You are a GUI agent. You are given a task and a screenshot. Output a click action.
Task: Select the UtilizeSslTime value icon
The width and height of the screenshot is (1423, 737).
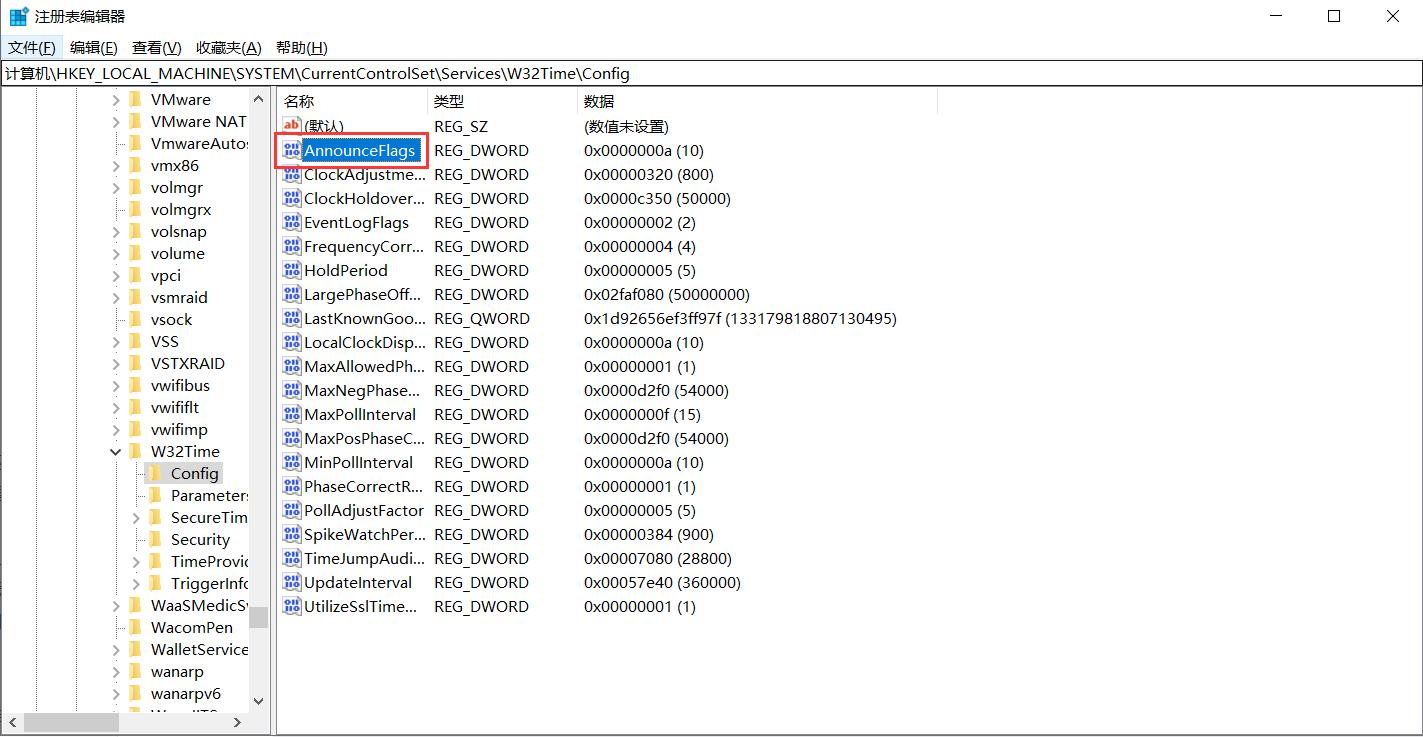coord(293,606)
